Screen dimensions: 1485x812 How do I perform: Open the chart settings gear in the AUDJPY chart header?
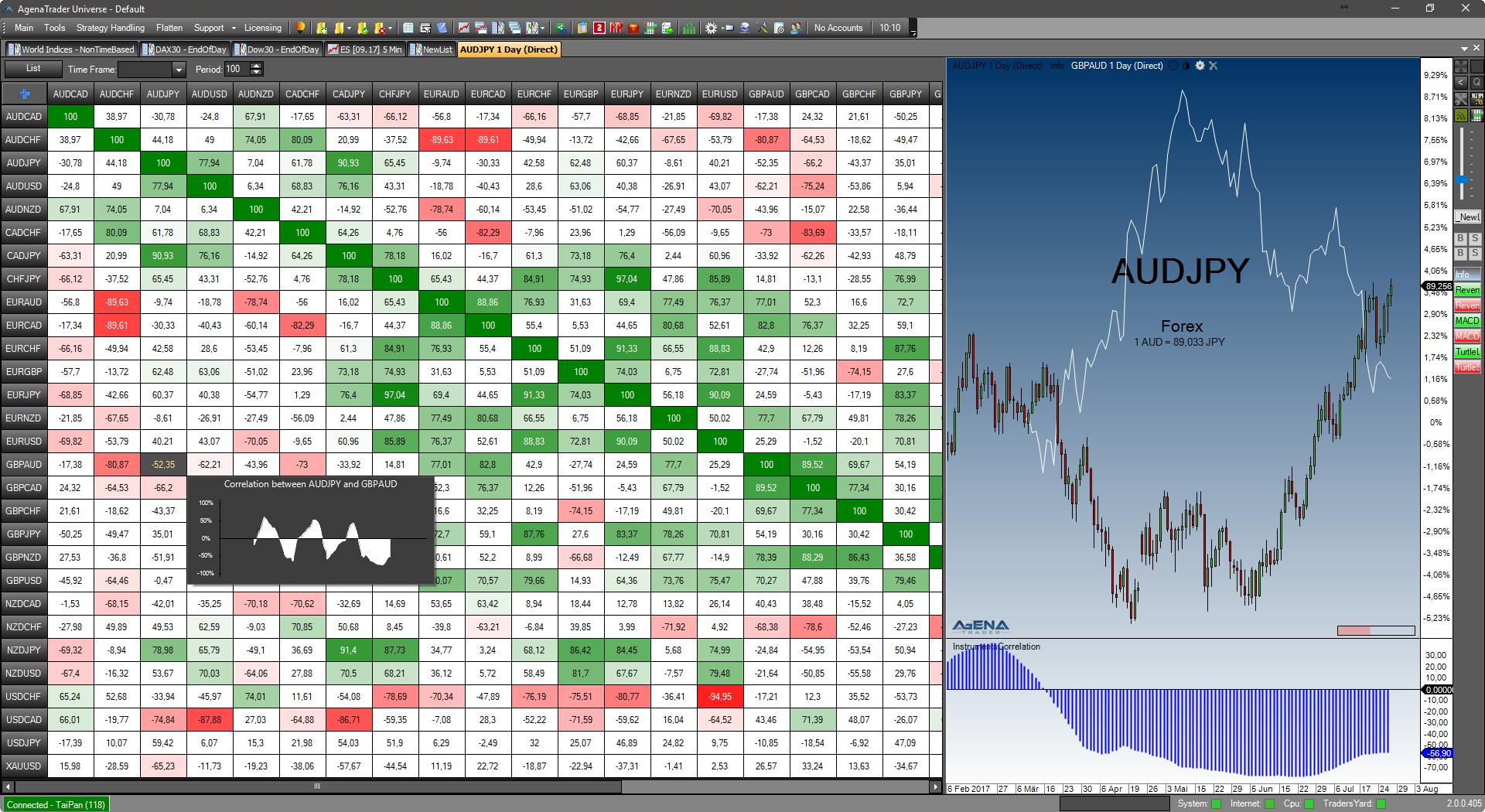click(x=1200, y=66)
